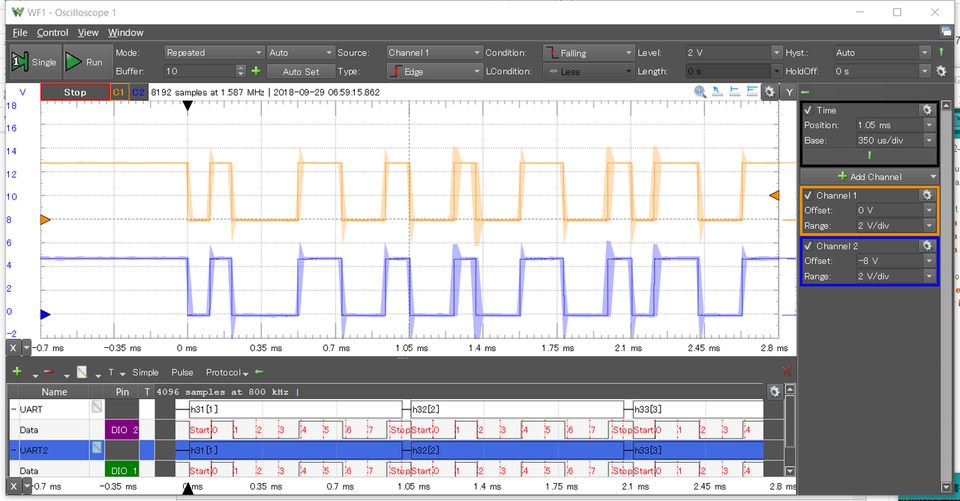This screenshot has width=960, height=501.
Task: Open trigger settings gear beside HoldOff
Action: (940, 71)
